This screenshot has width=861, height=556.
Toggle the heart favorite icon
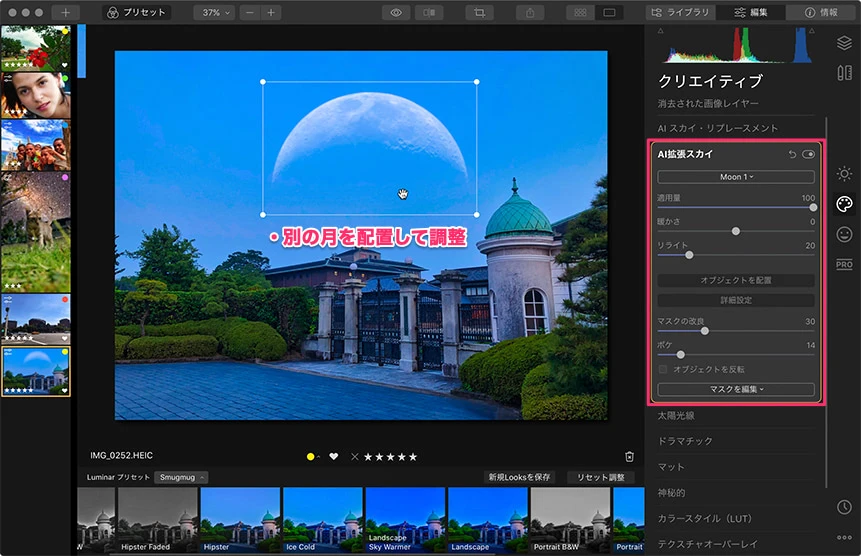tap(333, 457)
